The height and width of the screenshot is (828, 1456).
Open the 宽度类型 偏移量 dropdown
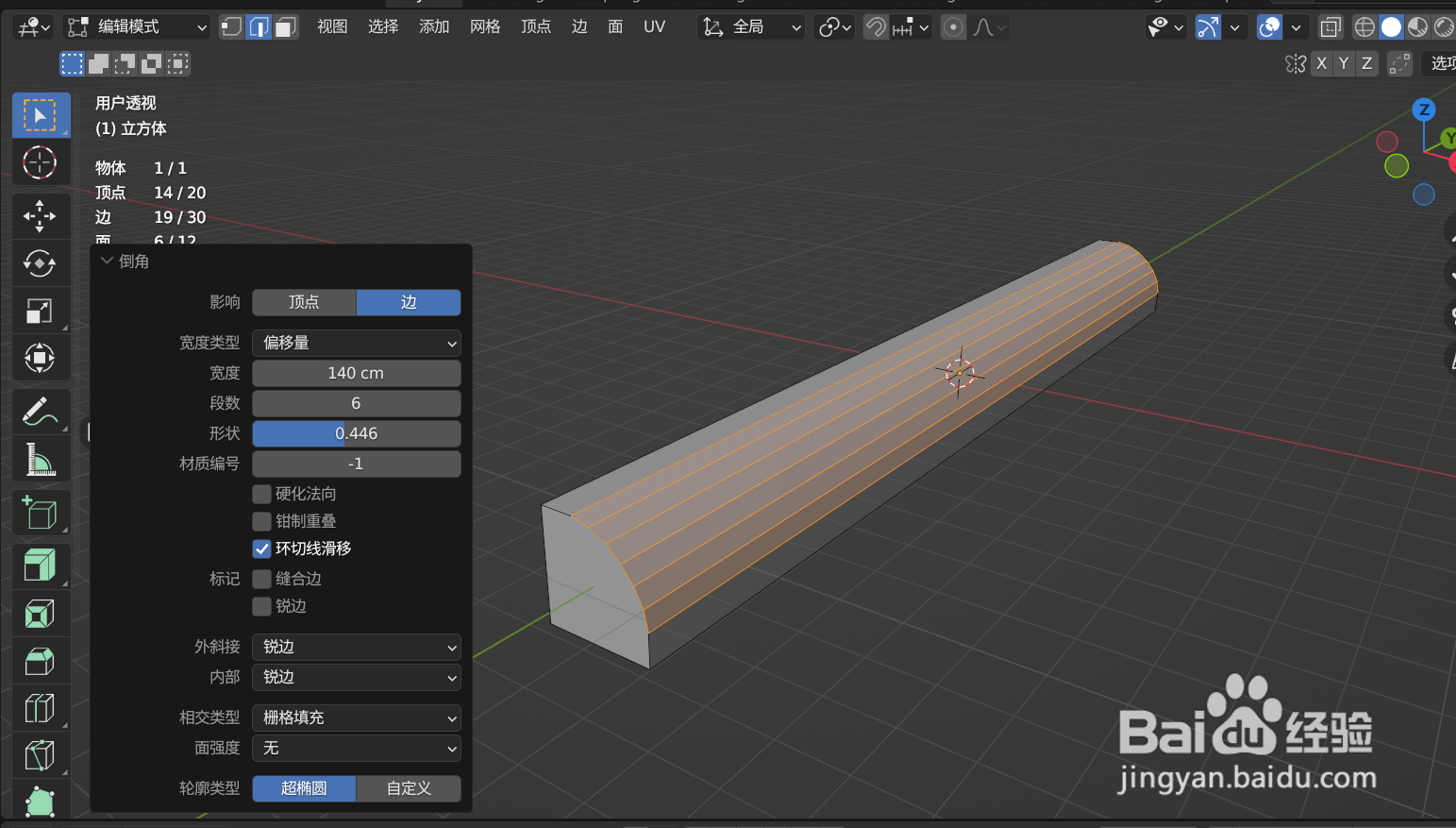pyautogui.click(x=357, y=343)
